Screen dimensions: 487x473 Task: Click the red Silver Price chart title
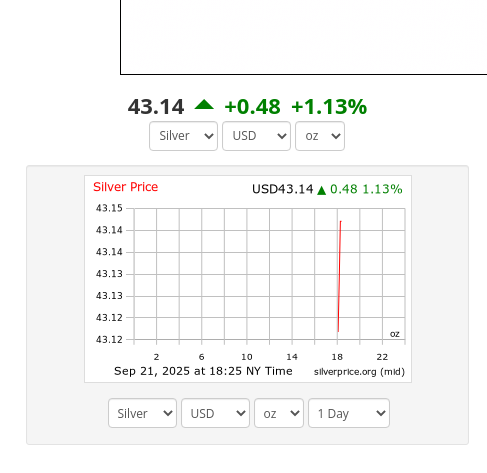click(125, 187)
